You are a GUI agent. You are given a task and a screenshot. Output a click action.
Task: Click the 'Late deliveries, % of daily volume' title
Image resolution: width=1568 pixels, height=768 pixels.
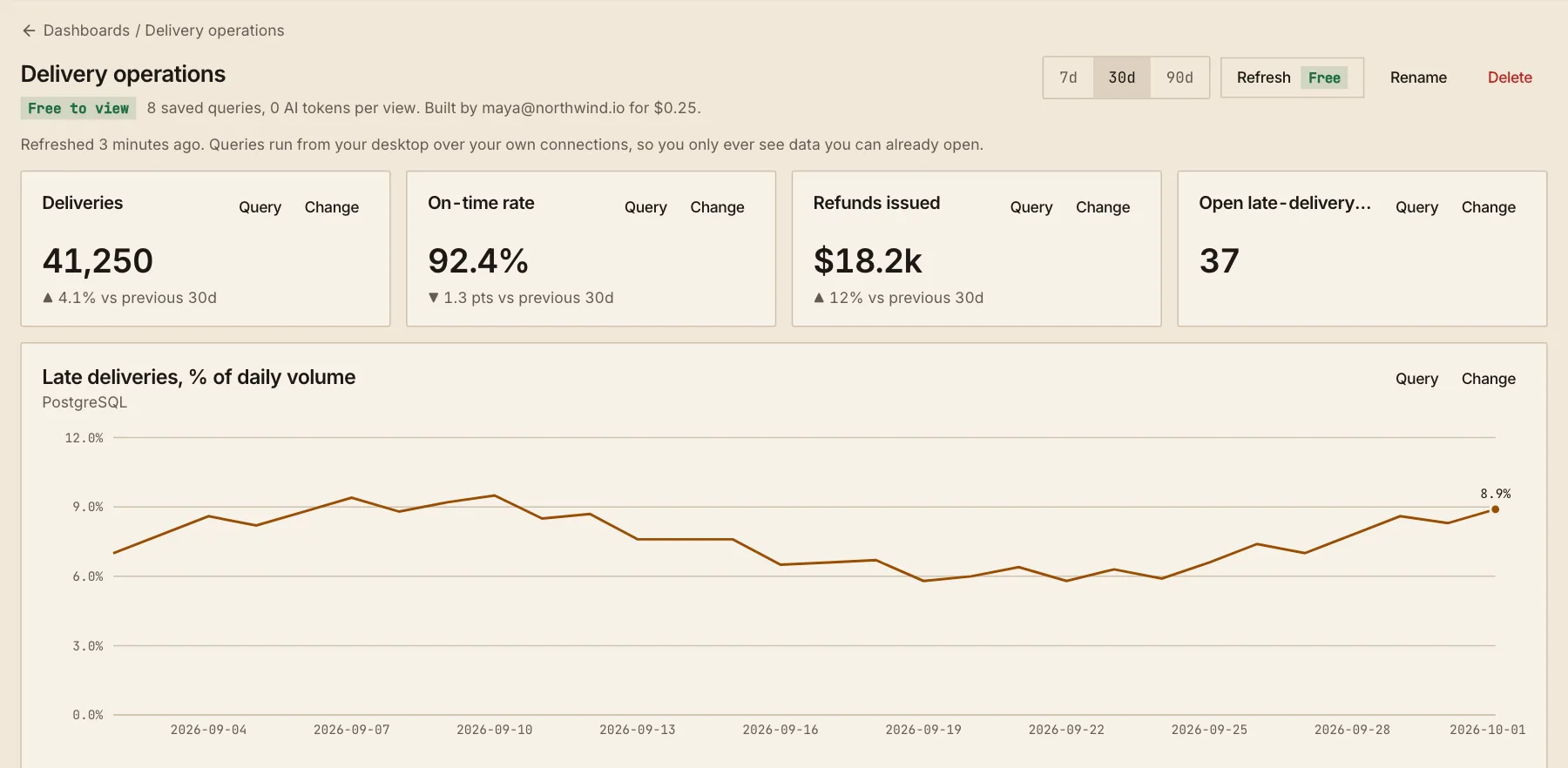(x=199, y=377)
